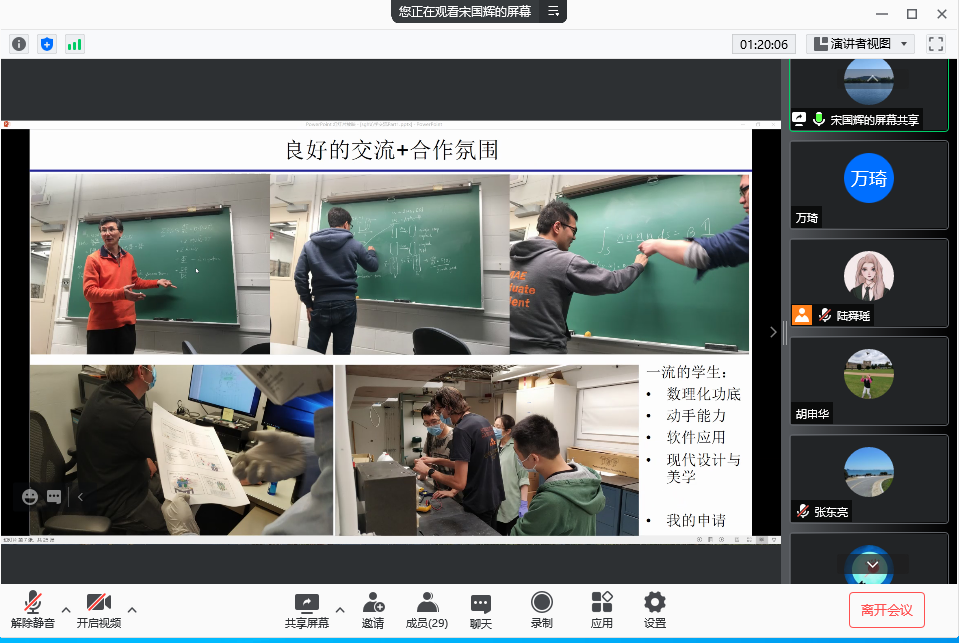Click the red 离开会议 button

pos(886,609)
